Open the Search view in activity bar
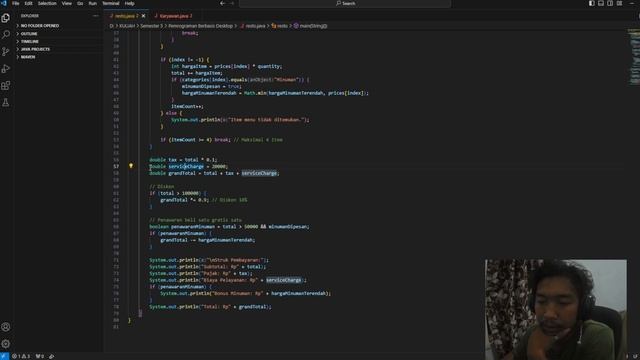Screen dimensions: 640x360 [6, 35]
